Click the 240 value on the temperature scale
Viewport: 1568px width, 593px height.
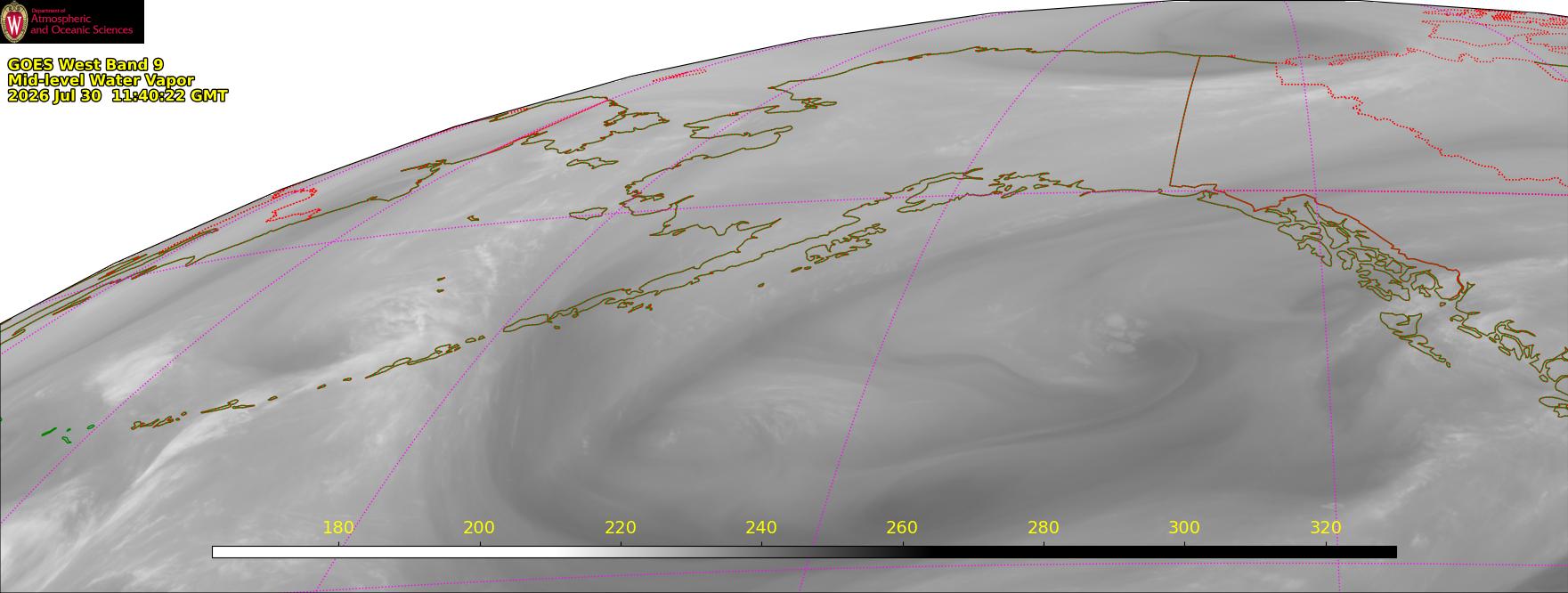tap(761, 527)
